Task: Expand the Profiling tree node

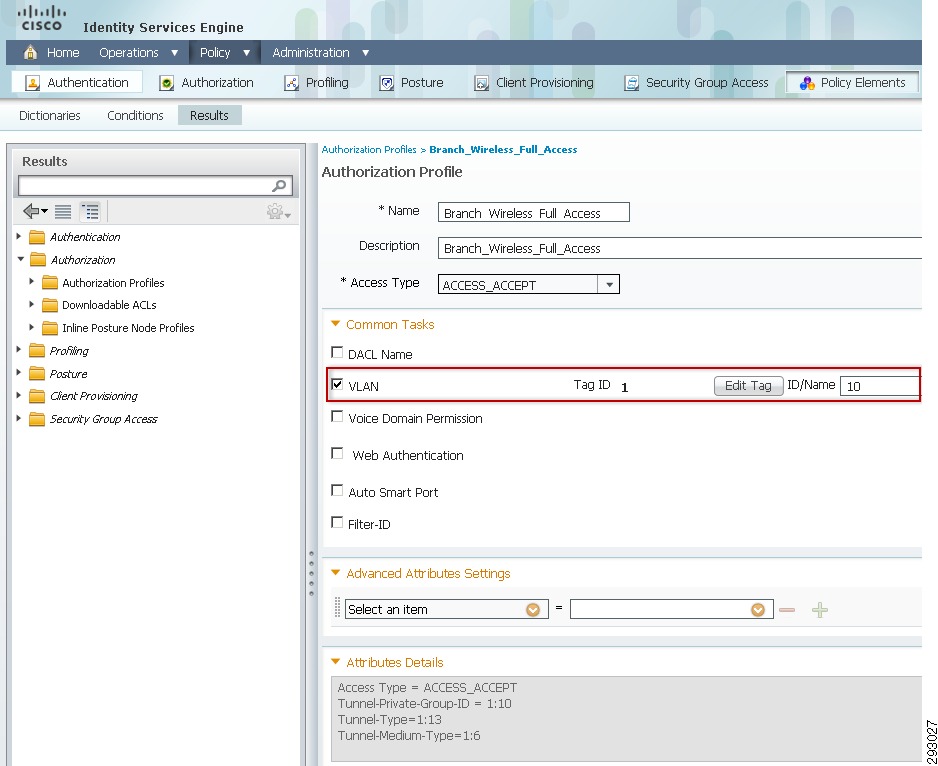Action: [19, 349]
